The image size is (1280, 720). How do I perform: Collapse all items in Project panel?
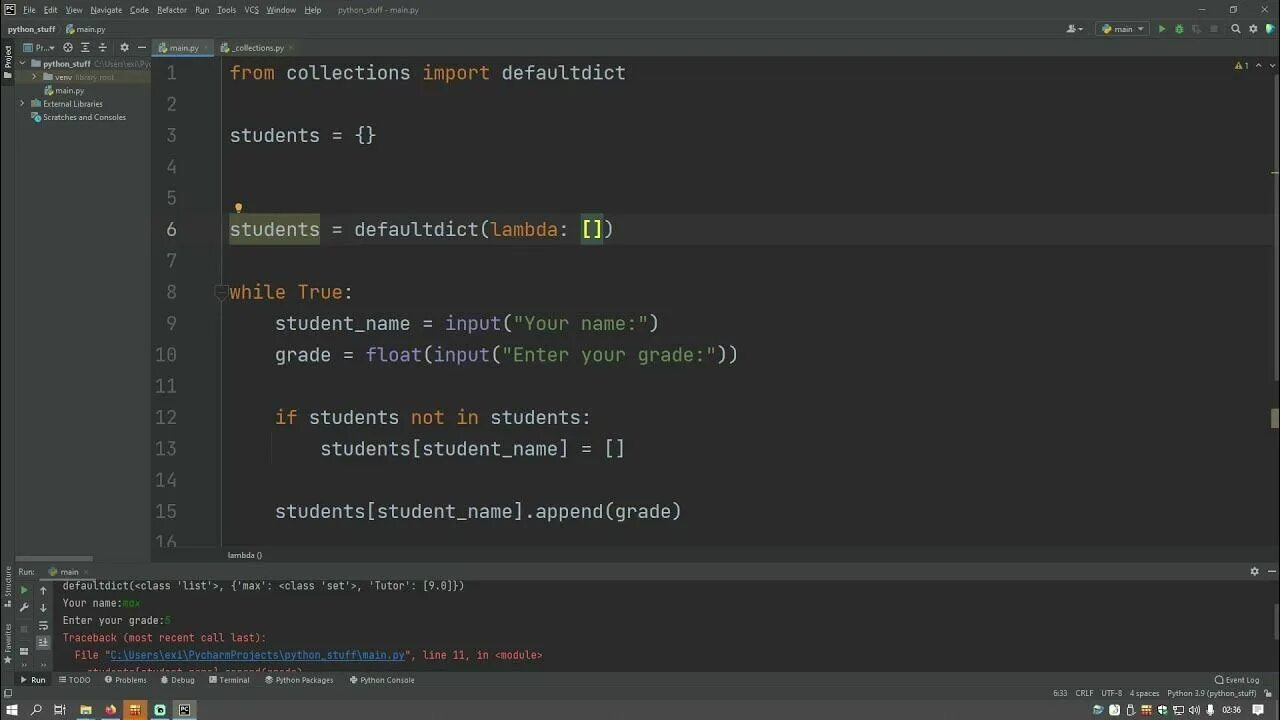pos(102,47)
